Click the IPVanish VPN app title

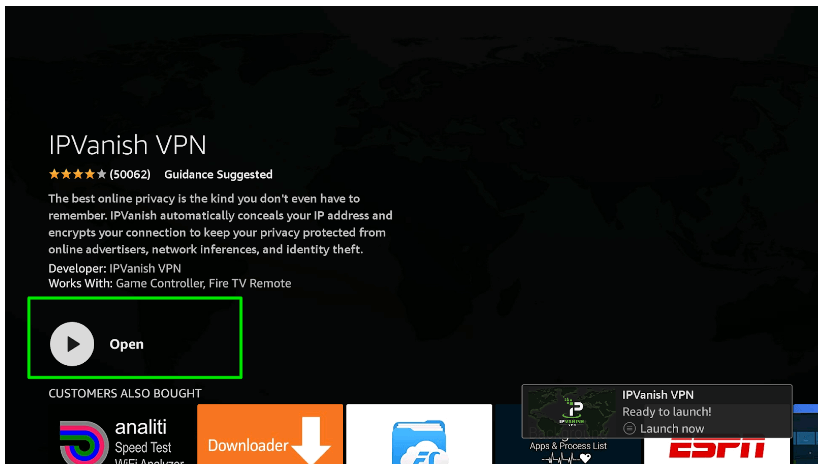(x=127, y=145)
